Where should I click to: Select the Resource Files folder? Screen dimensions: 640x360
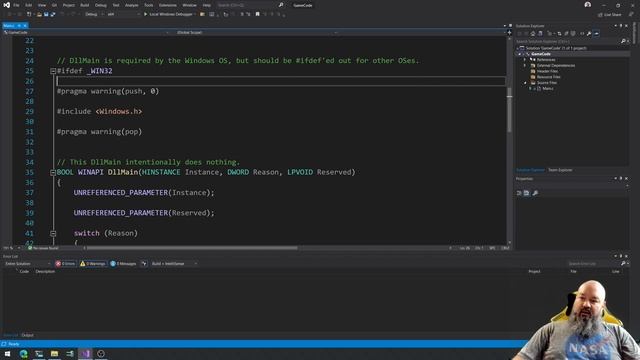point(549,77)
